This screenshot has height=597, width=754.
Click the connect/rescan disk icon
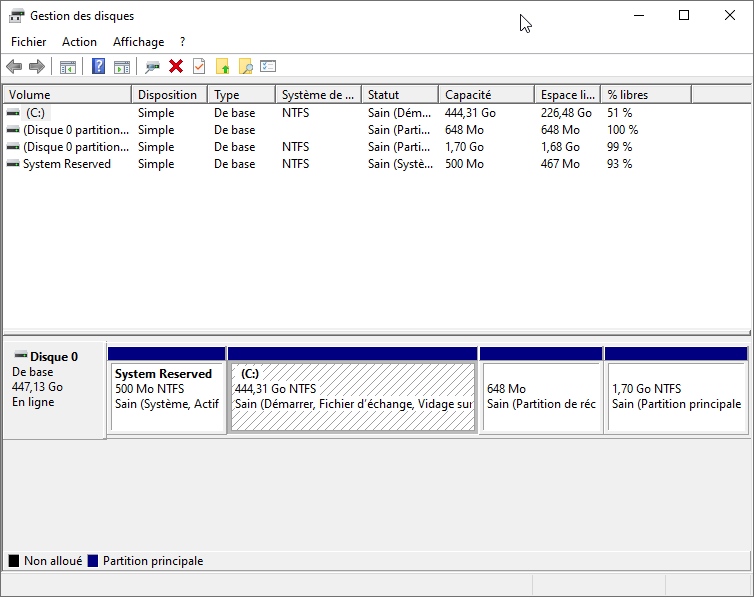click(x=152, y=67)
